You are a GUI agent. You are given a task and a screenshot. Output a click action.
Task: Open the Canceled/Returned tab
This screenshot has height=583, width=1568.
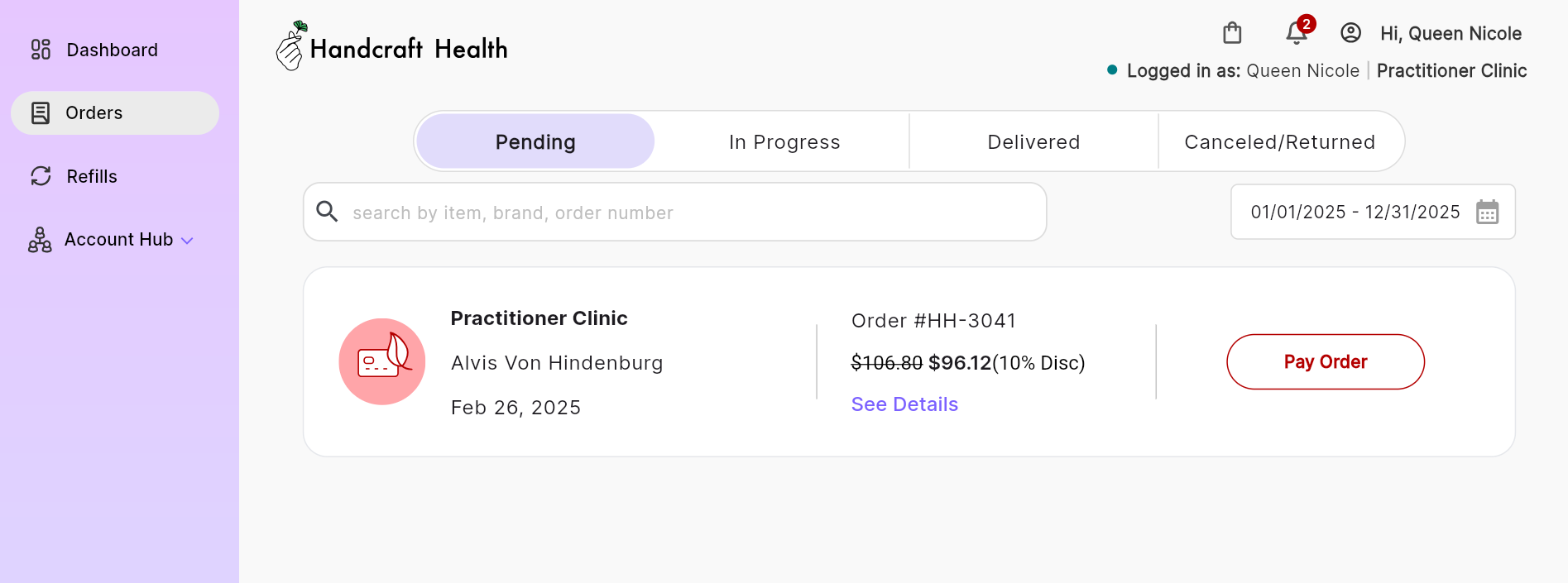[1279, 141]
